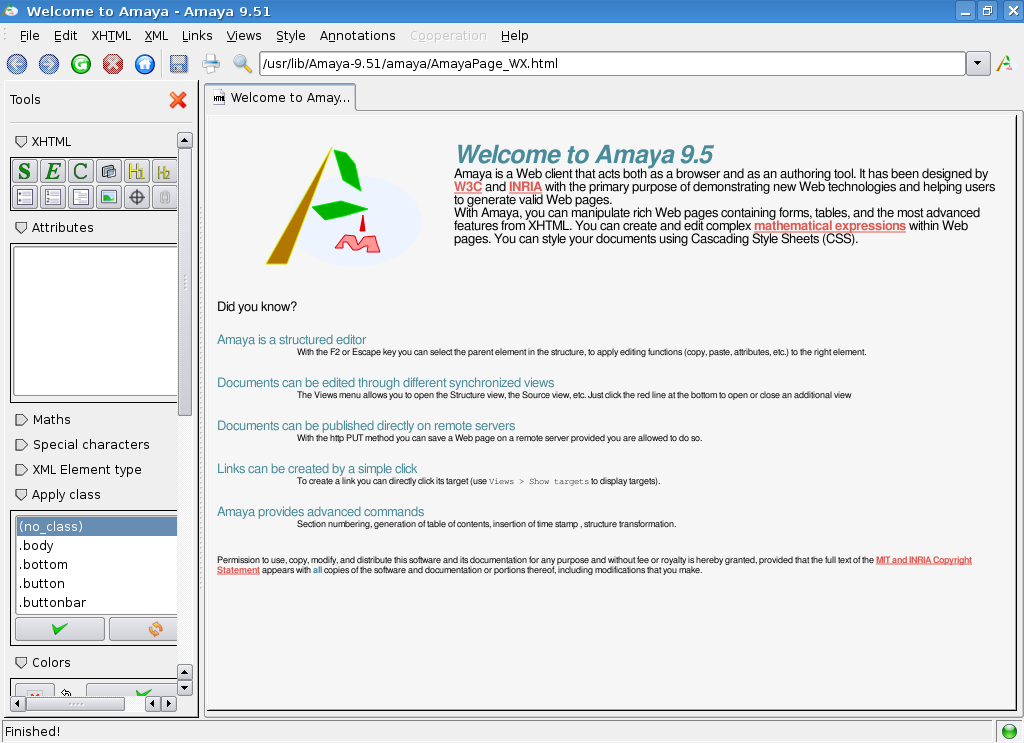Insert a level 1 heading with H1
Viewport: 1024px width, 743px height.
pos(136,171)
